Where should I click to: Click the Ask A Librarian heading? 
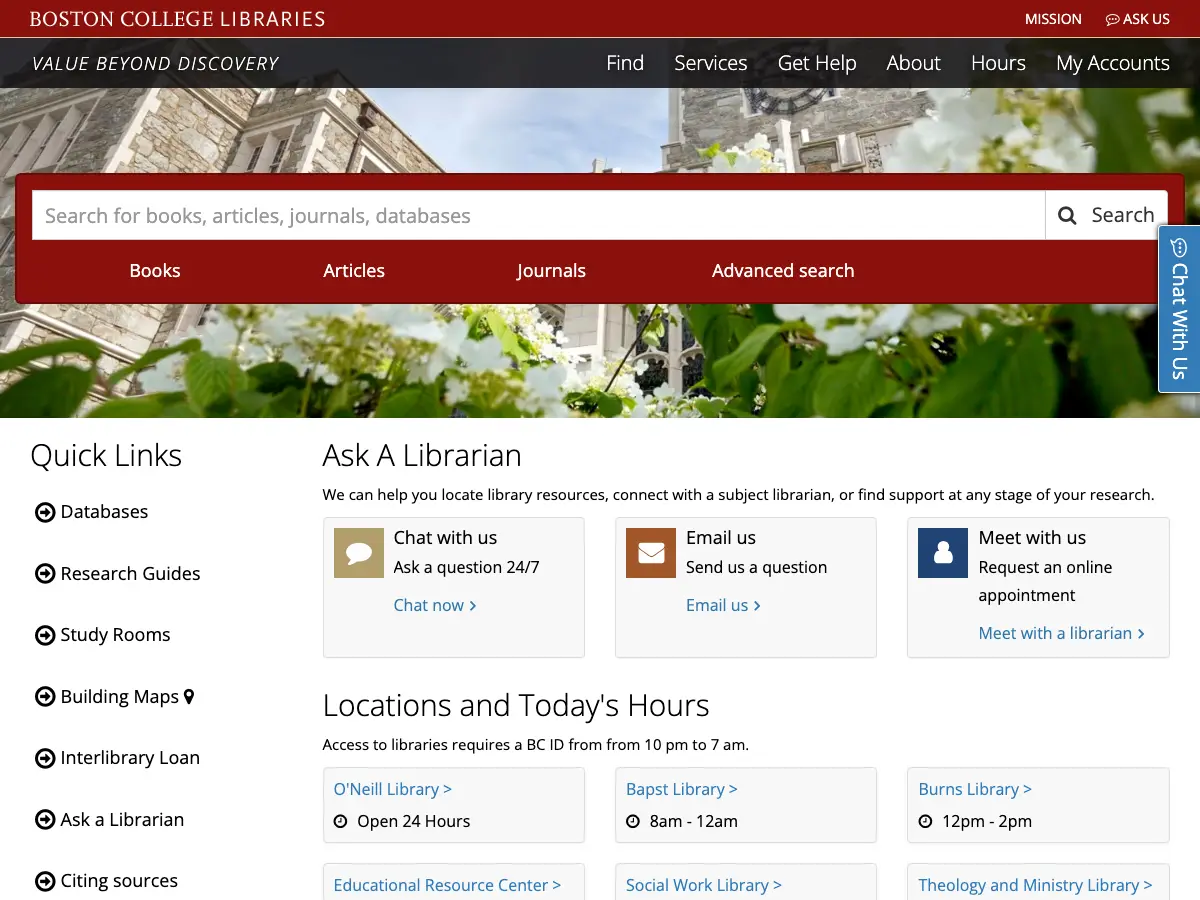[422, 456]
